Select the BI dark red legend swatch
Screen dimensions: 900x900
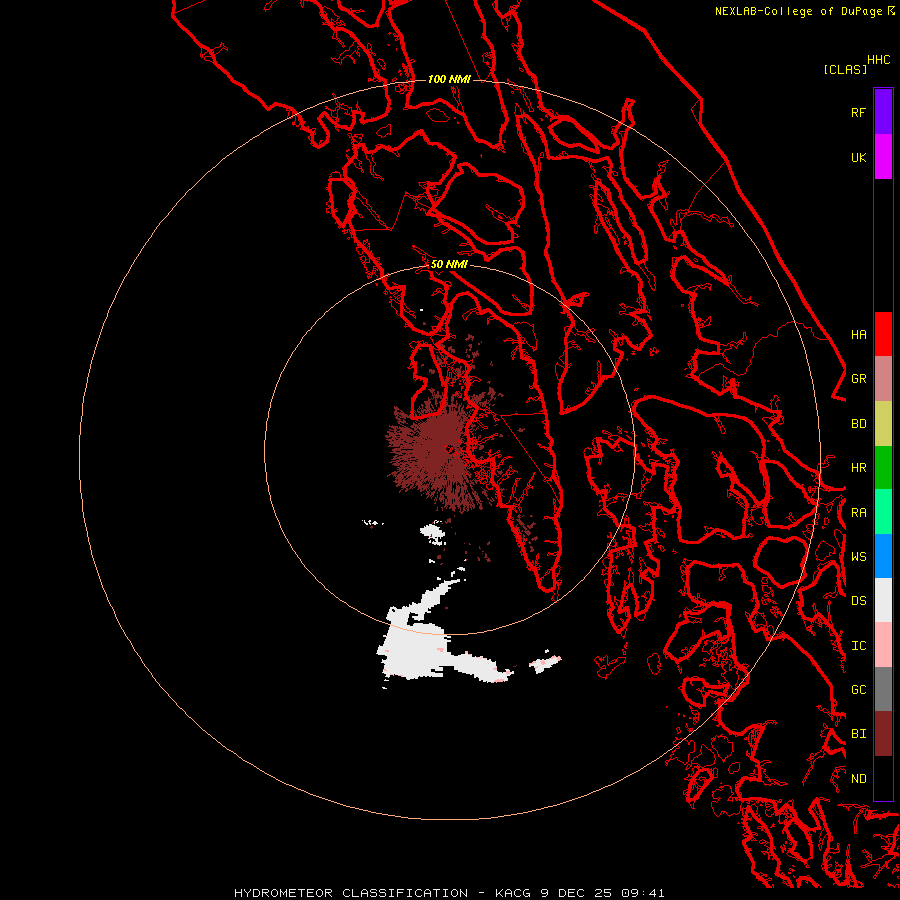point(883,734)
